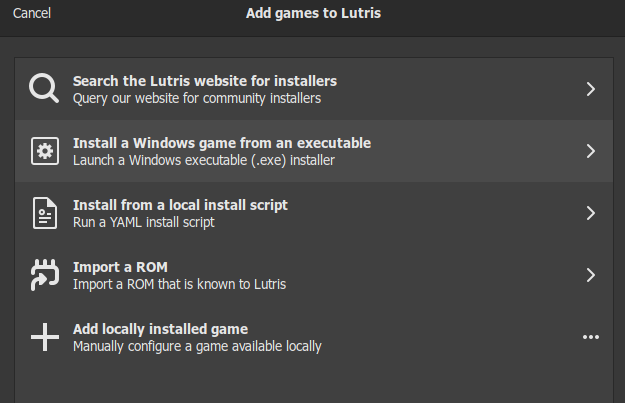Click 'Query our website for community installers'
The width and height of the screenshot is (625, 403).
click(197, 98)
